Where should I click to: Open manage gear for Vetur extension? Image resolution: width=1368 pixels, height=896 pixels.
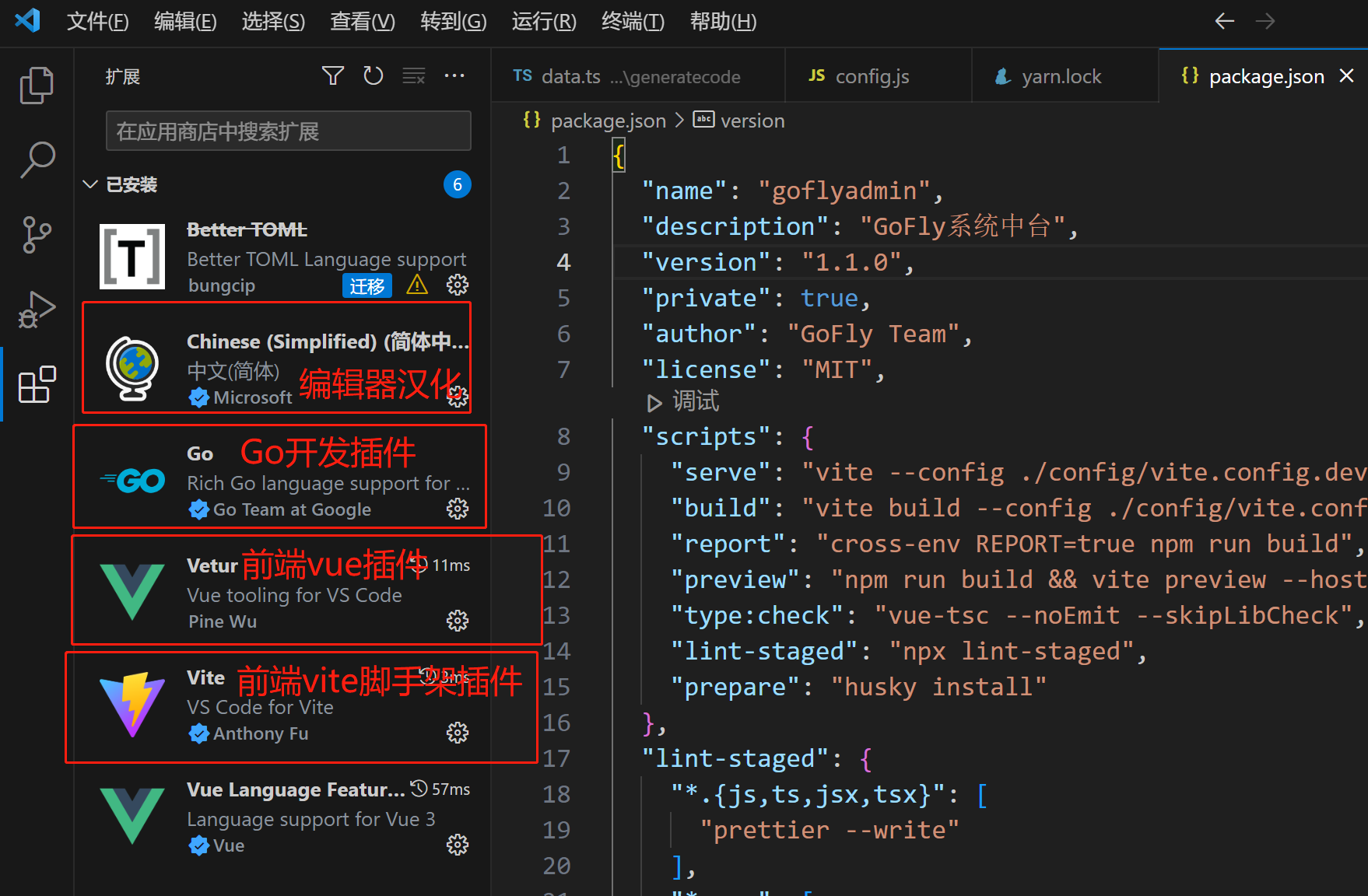[x=458, y=621]
